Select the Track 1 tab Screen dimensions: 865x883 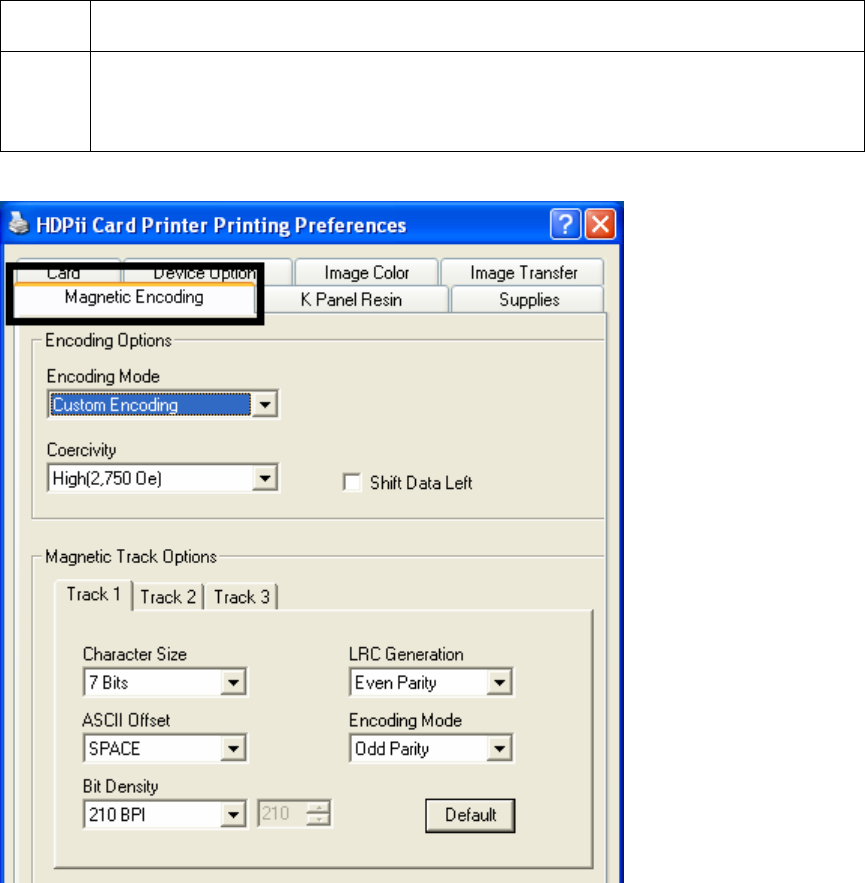pos(93,595)
